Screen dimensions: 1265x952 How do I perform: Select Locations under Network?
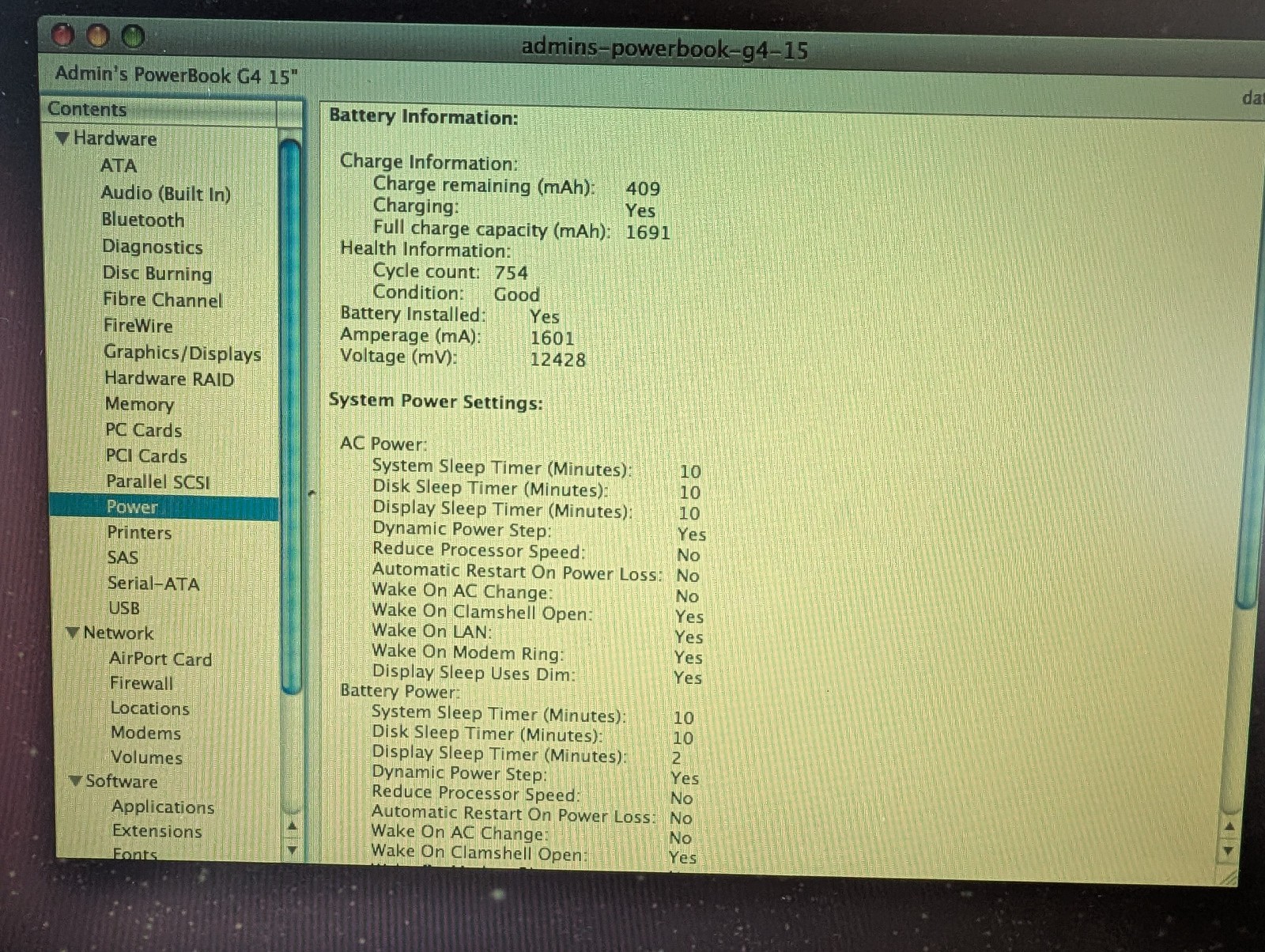pyautogui.click(x=150, y=708)
